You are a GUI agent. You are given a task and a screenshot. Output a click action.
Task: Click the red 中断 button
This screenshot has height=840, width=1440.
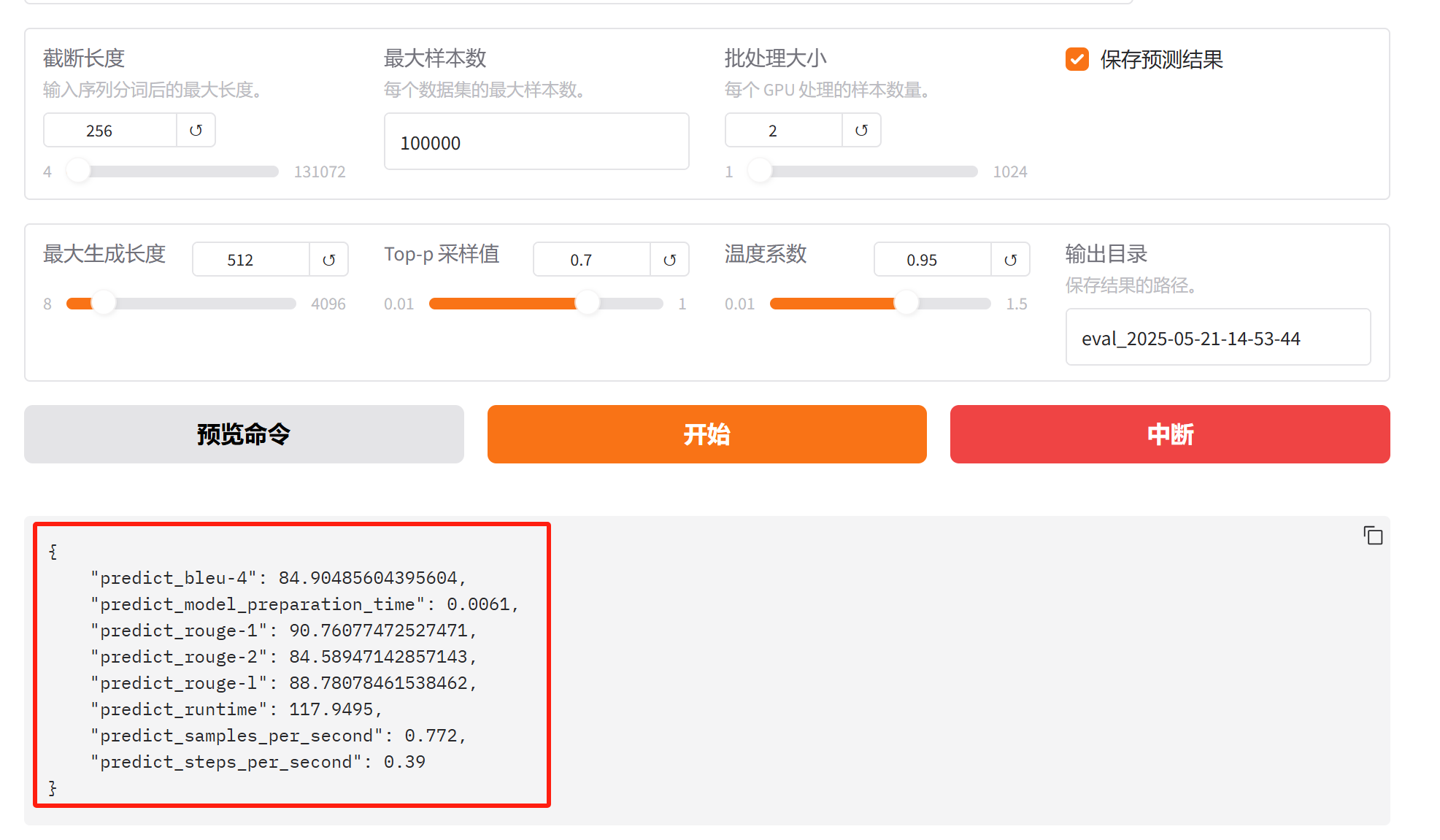1170,434
